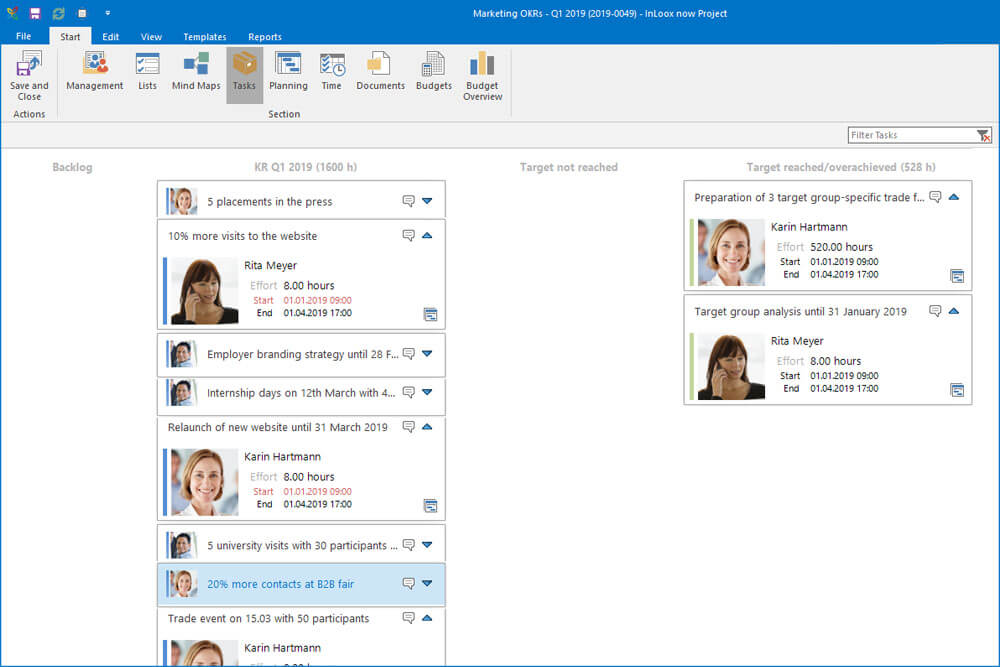Click the Target not reached column header
Viewport: 1000px width, 667px height.
click(x=569, y=167)
